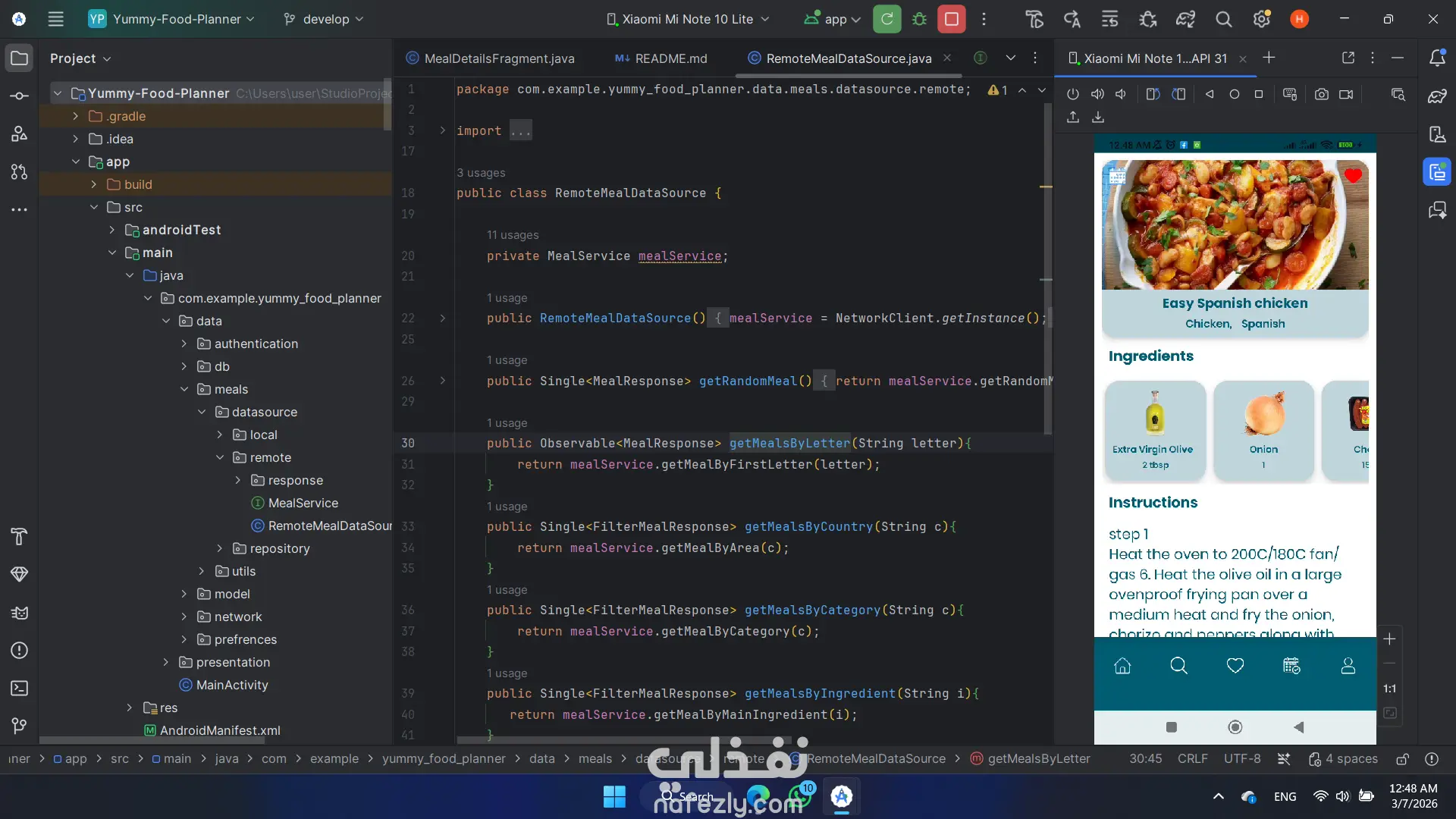Stop the running app

click(x=951, y=19)
